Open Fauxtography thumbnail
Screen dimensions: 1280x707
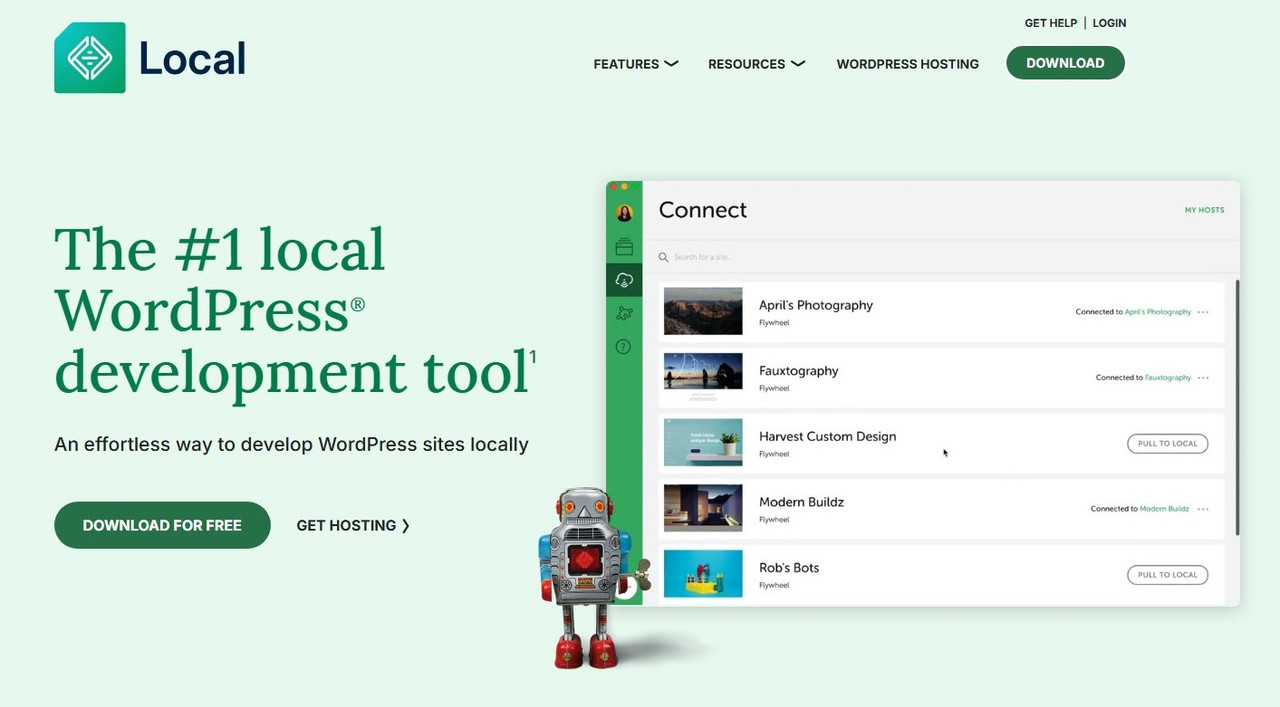(703, 377)
